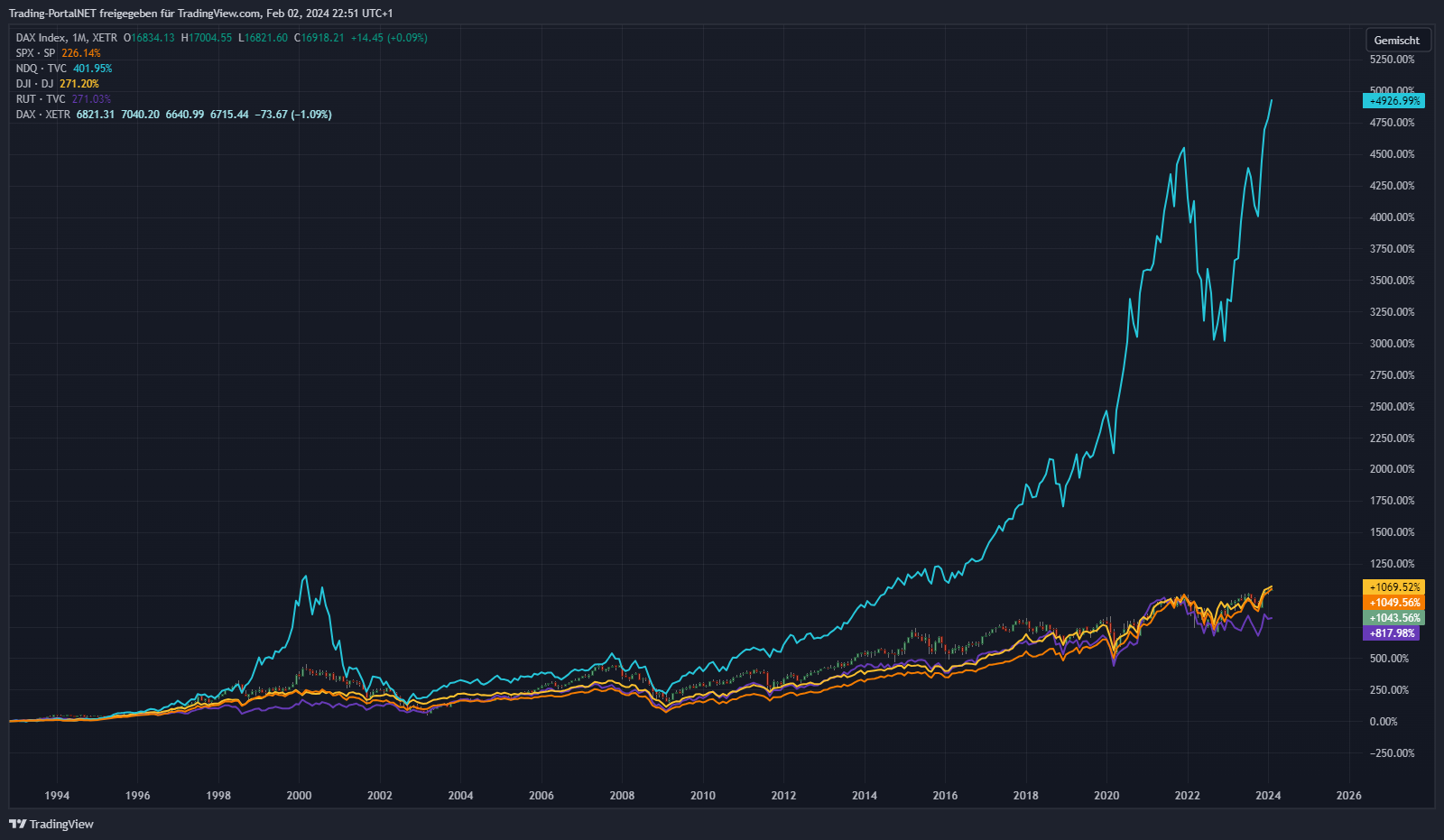Click the 0.00% mark on price scale

pos(1383,722)
